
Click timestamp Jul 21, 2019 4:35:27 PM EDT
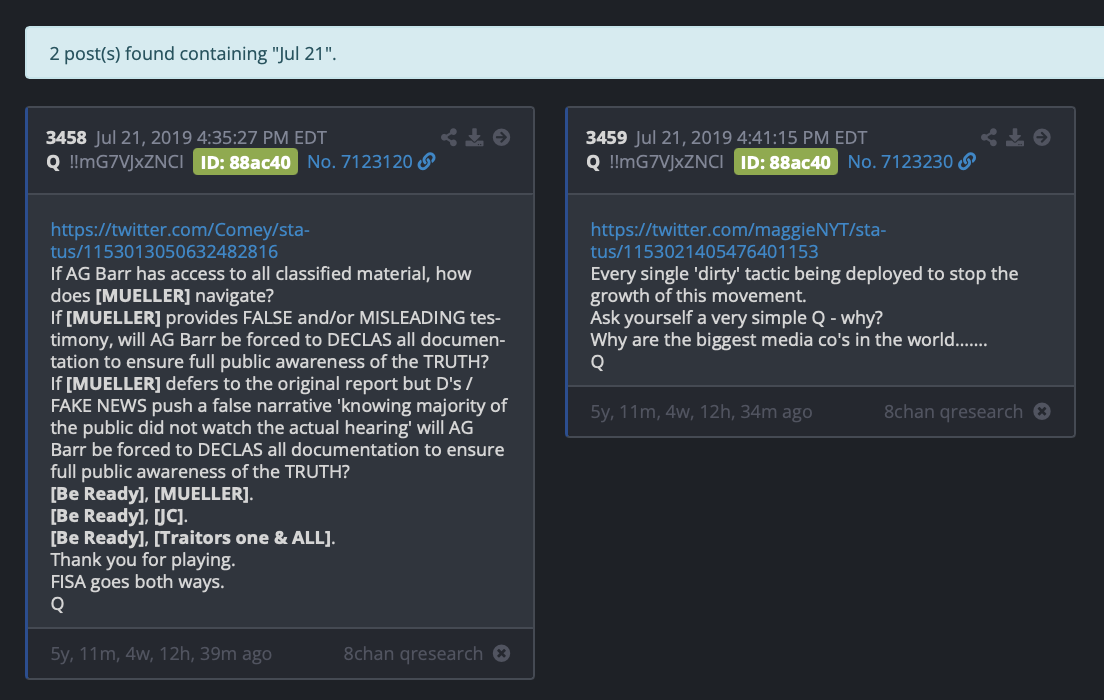click(211, 137)
